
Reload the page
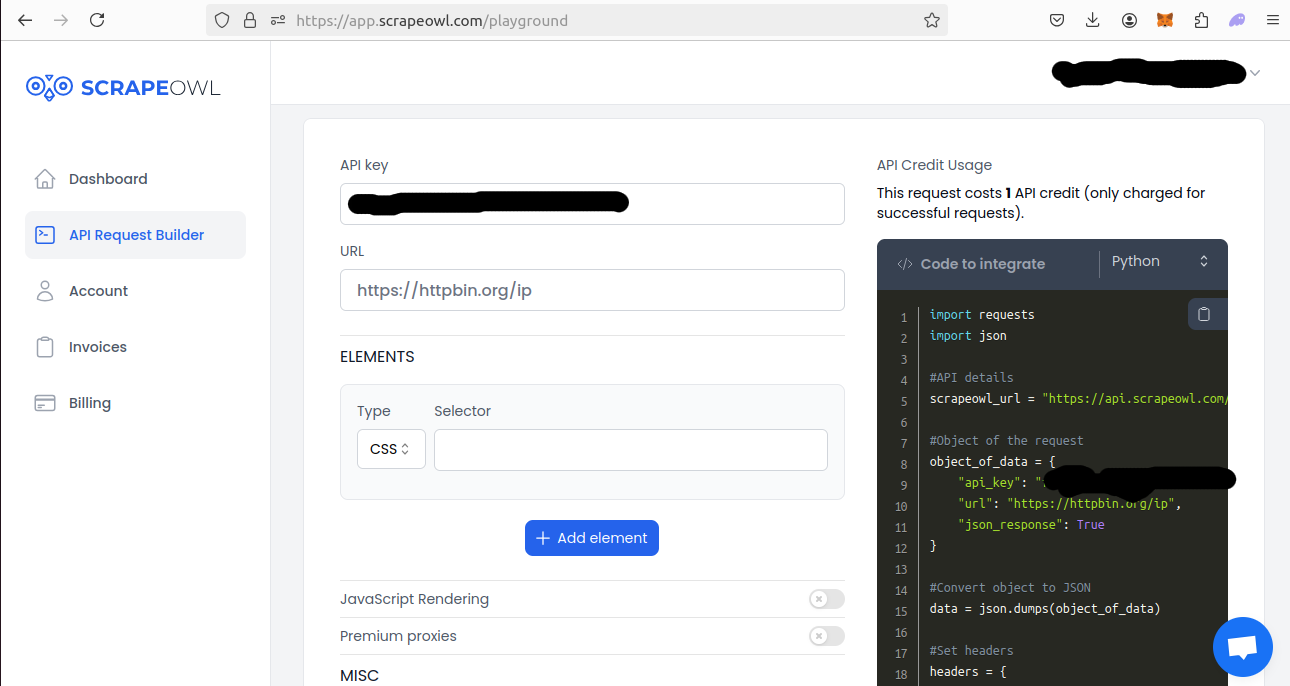[x=97, y=20]
